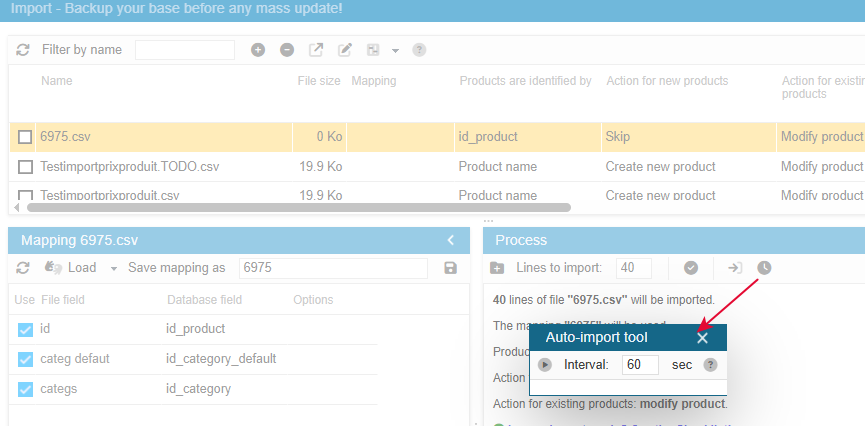Image resolution: width=865 pixels, height=426 pixels.
Task: Click the Filter by name input field
Action: [185, 50]
